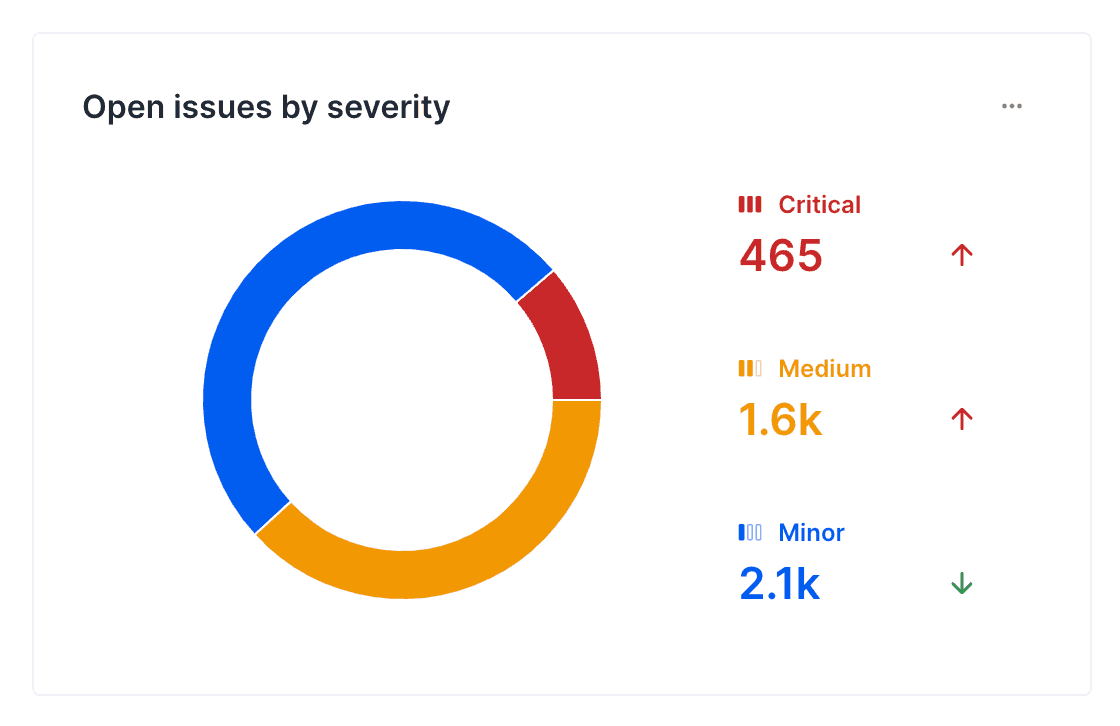The height and width of the screenshot is (726, 1120).
Task: Click the Medium label text
Action: (824, 368)
